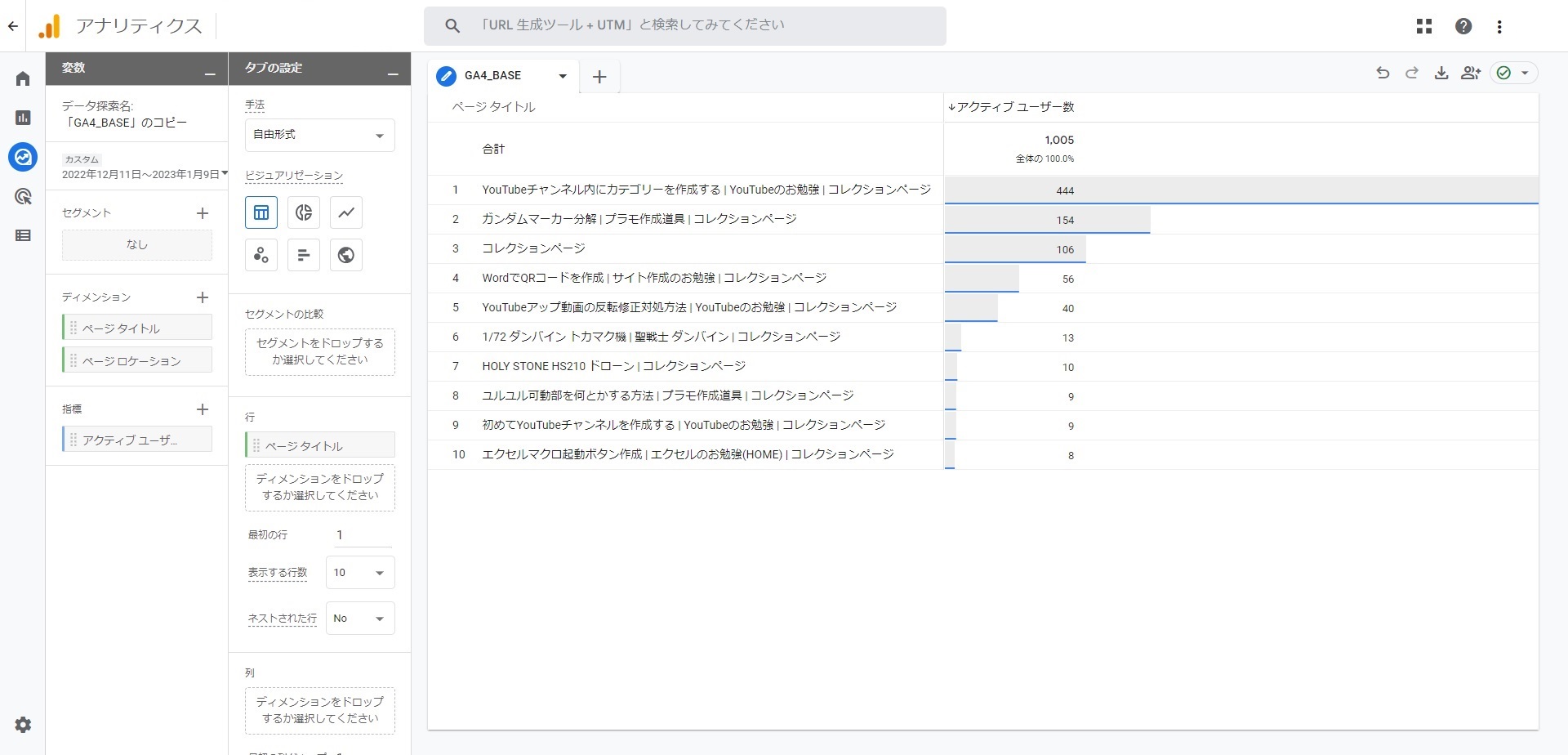The width and height of the screenshot is (1568, 755).
Task: Open the Reports bar-chart icon
Action: point(23,118)
